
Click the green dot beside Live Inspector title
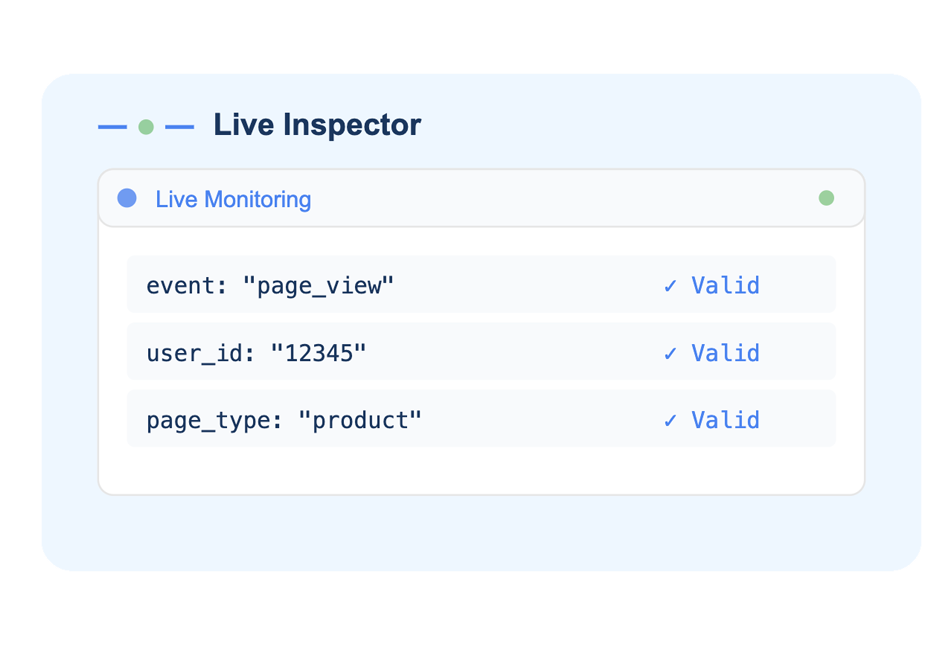(146, 127)
